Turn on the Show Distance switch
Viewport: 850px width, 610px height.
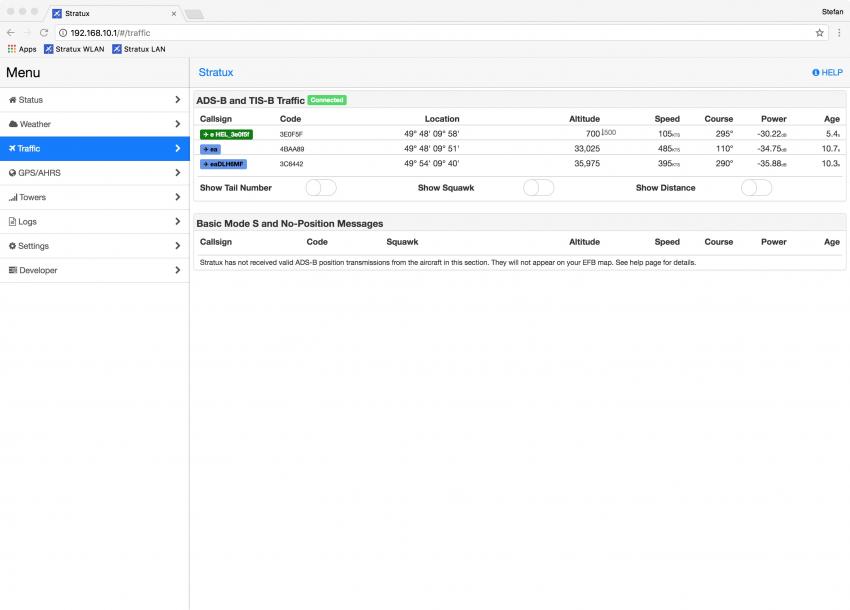[x=756, y=188]
